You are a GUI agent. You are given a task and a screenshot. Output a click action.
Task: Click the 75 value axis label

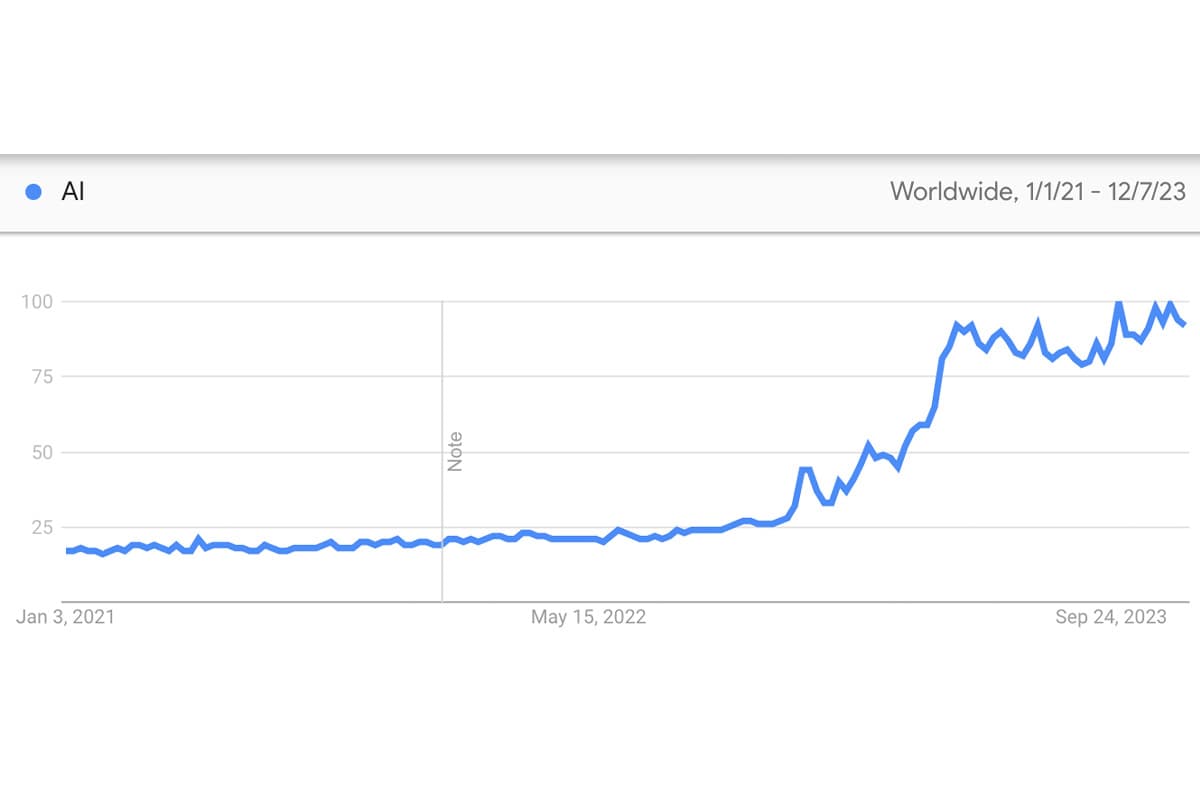41,377
